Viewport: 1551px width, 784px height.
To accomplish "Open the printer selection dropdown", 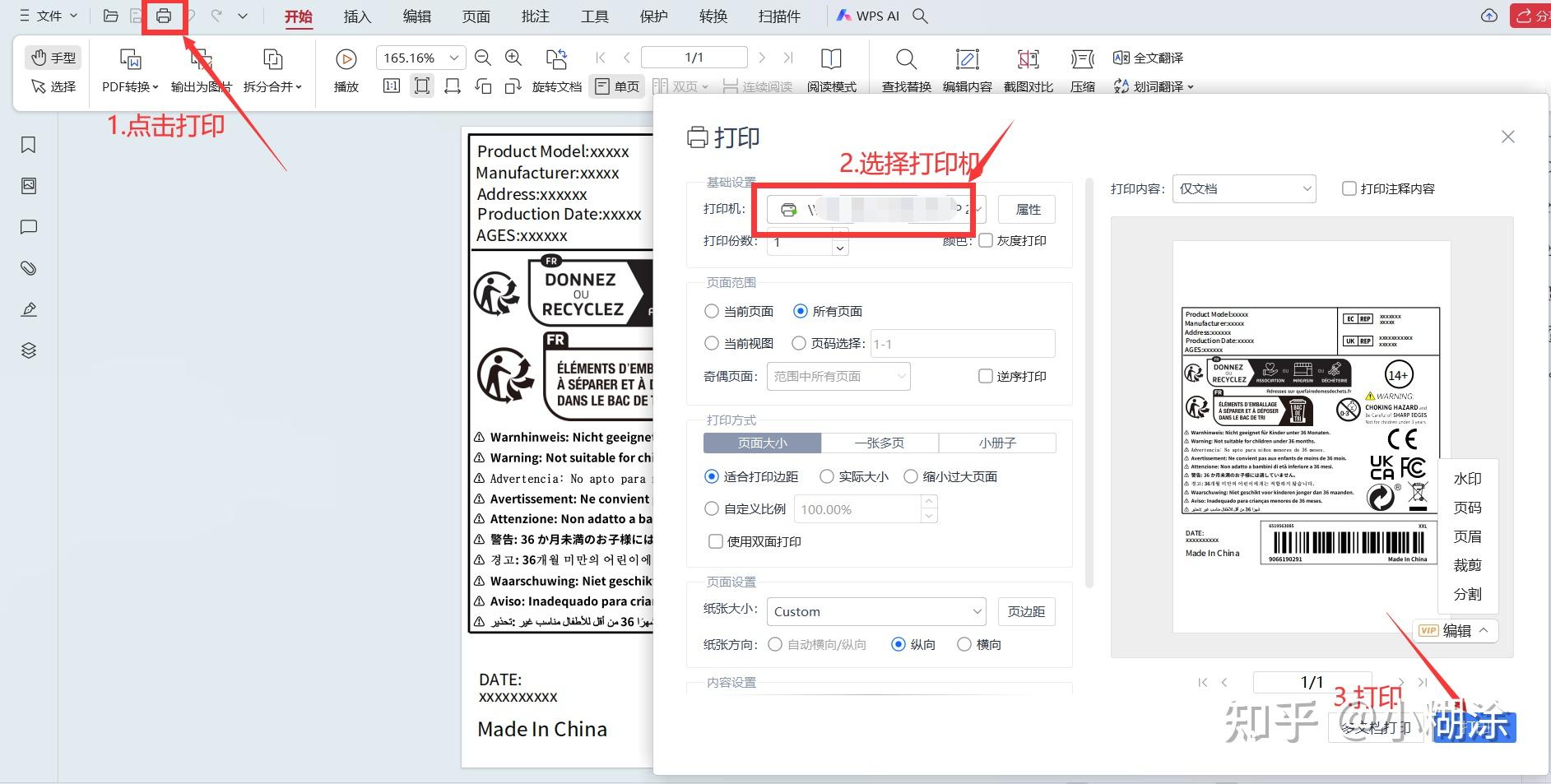I will click(876, 209).
